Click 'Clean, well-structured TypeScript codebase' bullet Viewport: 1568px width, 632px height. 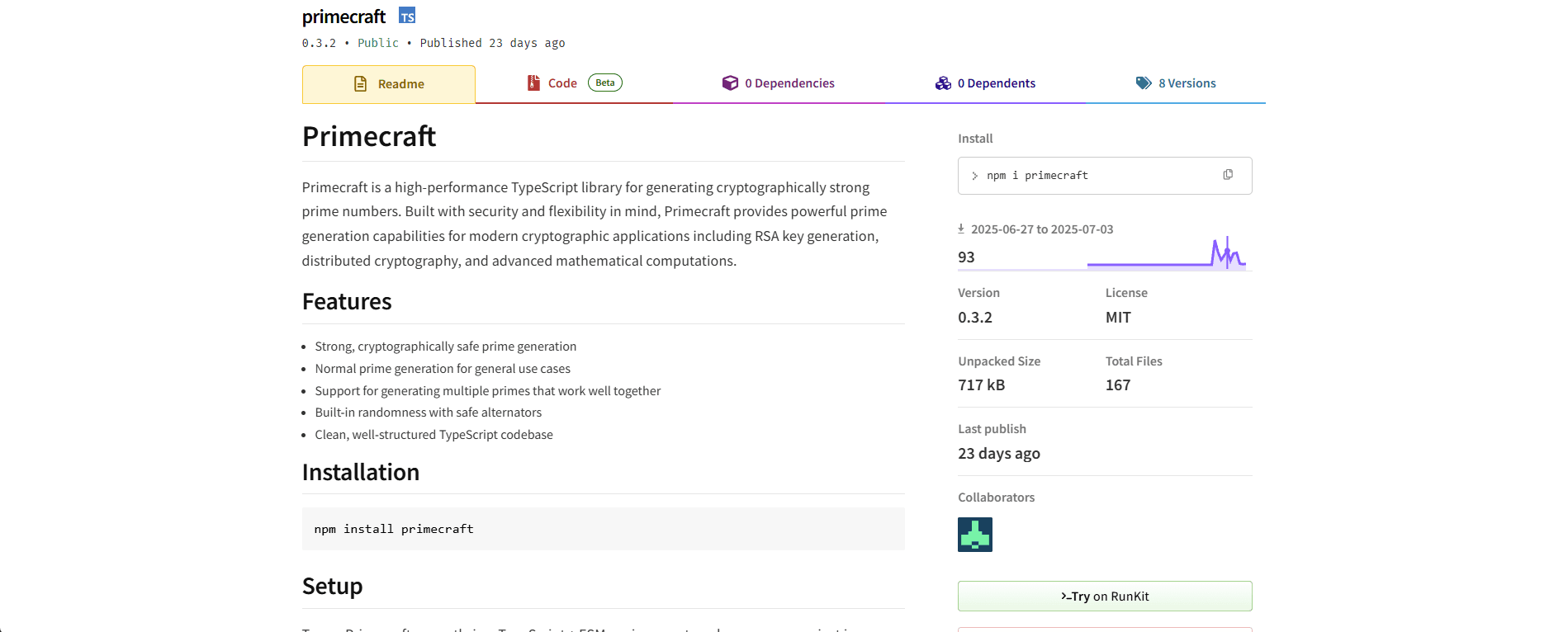434,435
